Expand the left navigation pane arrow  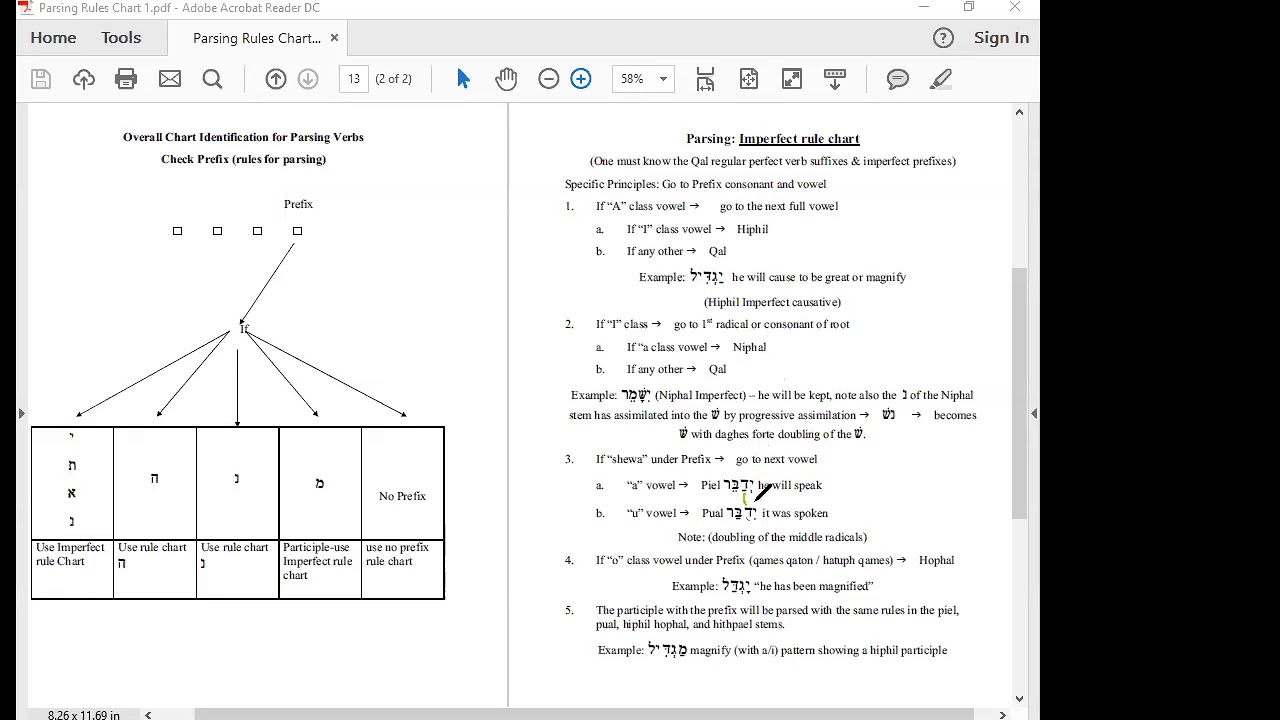21,413
